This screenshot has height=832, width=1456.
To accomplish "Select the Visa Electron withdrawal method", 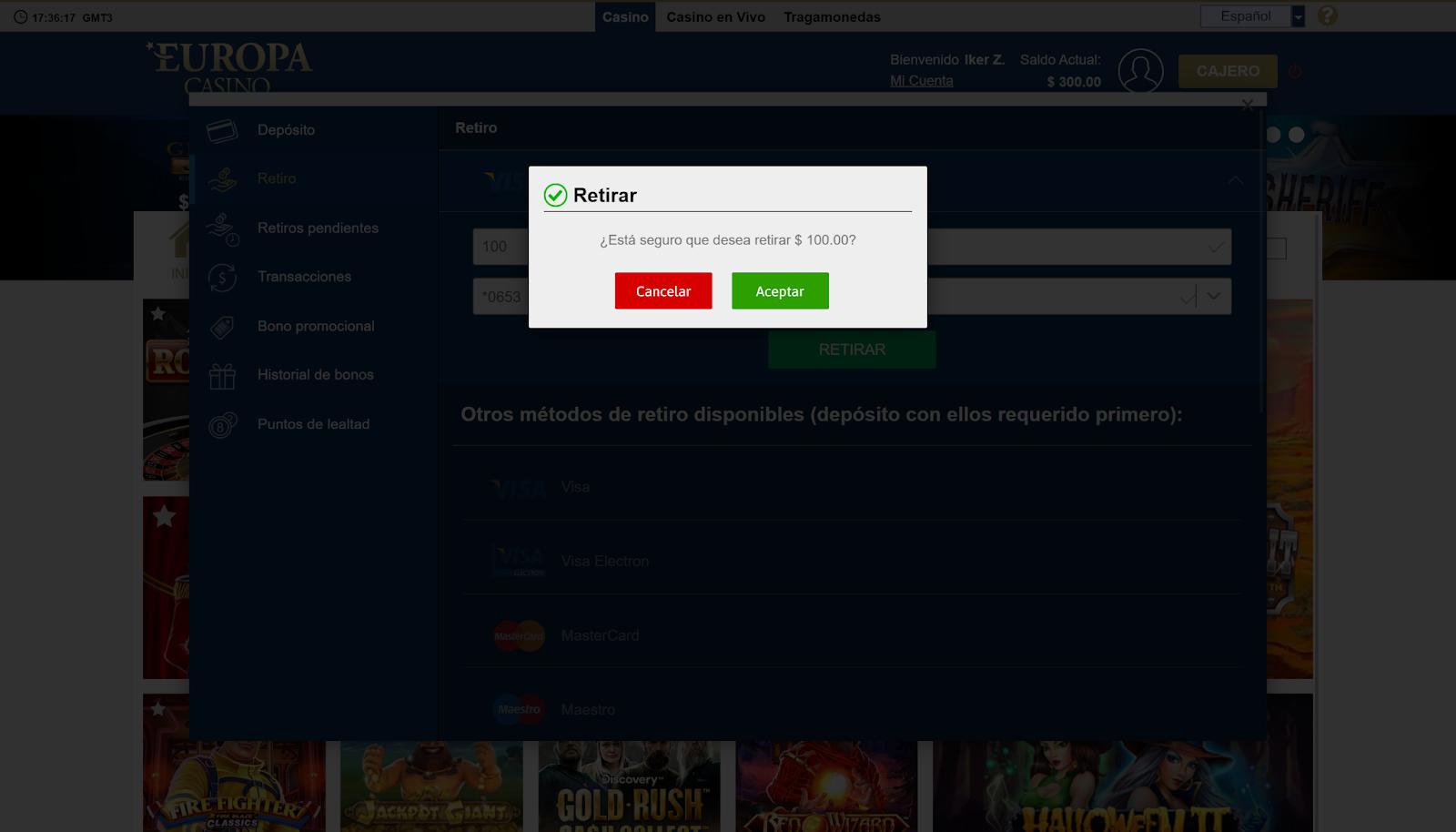I will click(x=852, y=561).
